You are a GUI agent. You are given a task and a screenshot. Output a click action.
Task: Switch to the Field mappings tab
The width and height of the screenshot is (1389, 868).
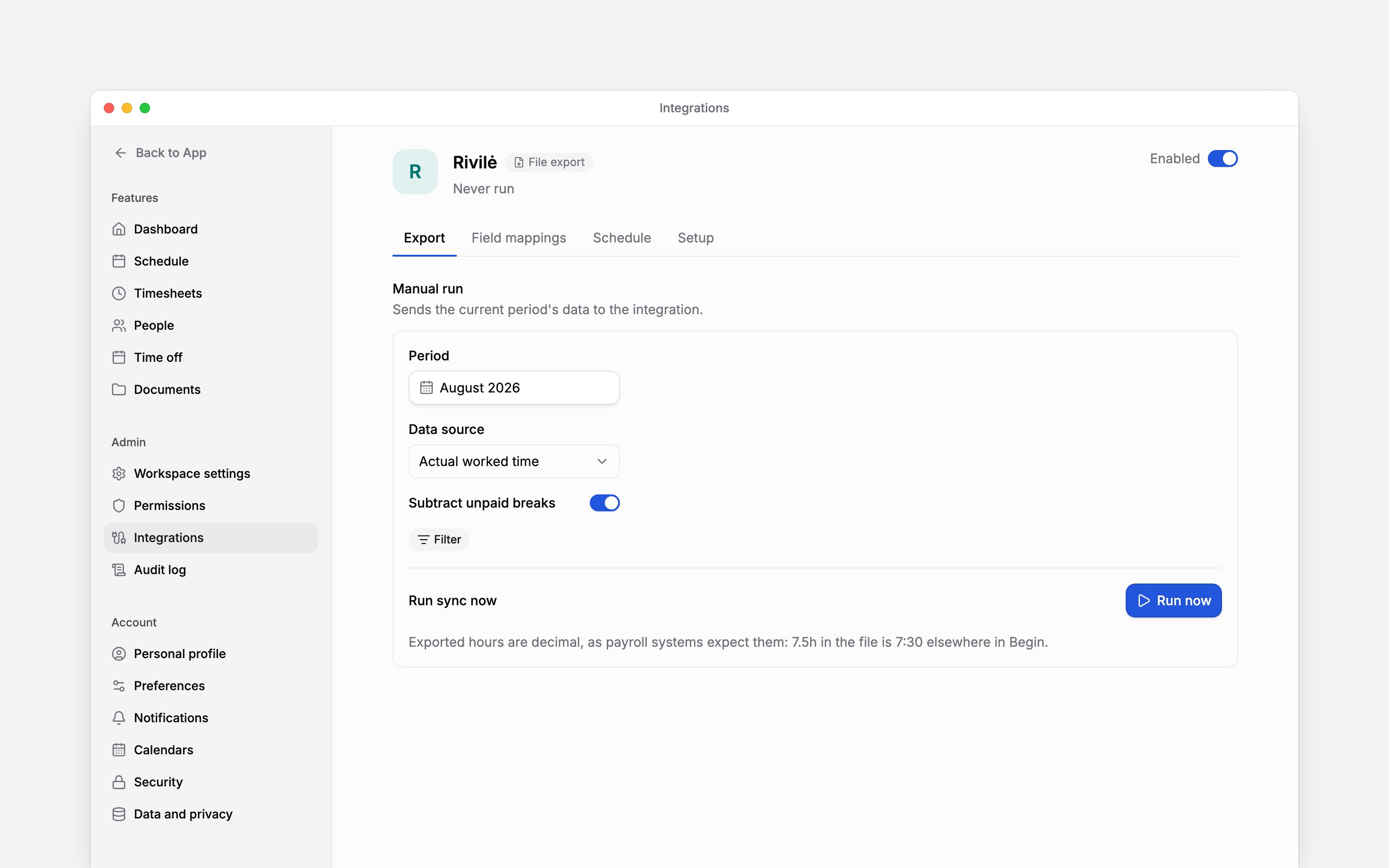click(519, 238)
